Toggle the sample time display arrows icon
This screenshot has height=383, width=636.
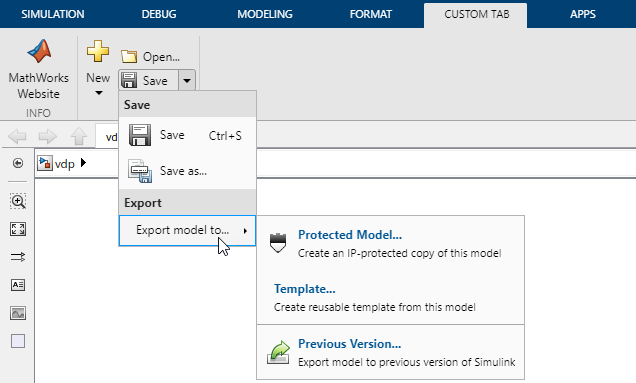18,257
